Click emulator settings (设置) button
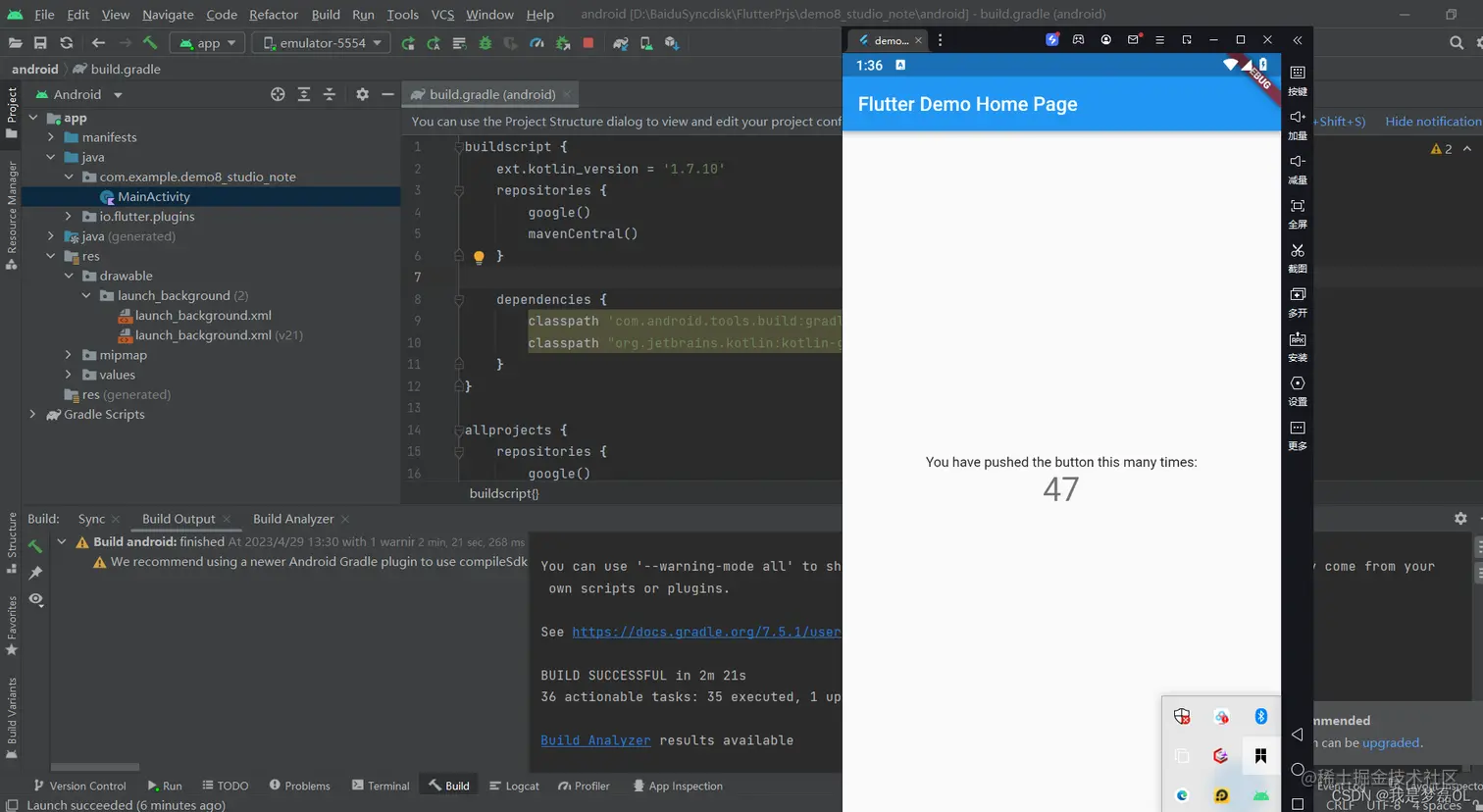 [x=1298, y=390]
